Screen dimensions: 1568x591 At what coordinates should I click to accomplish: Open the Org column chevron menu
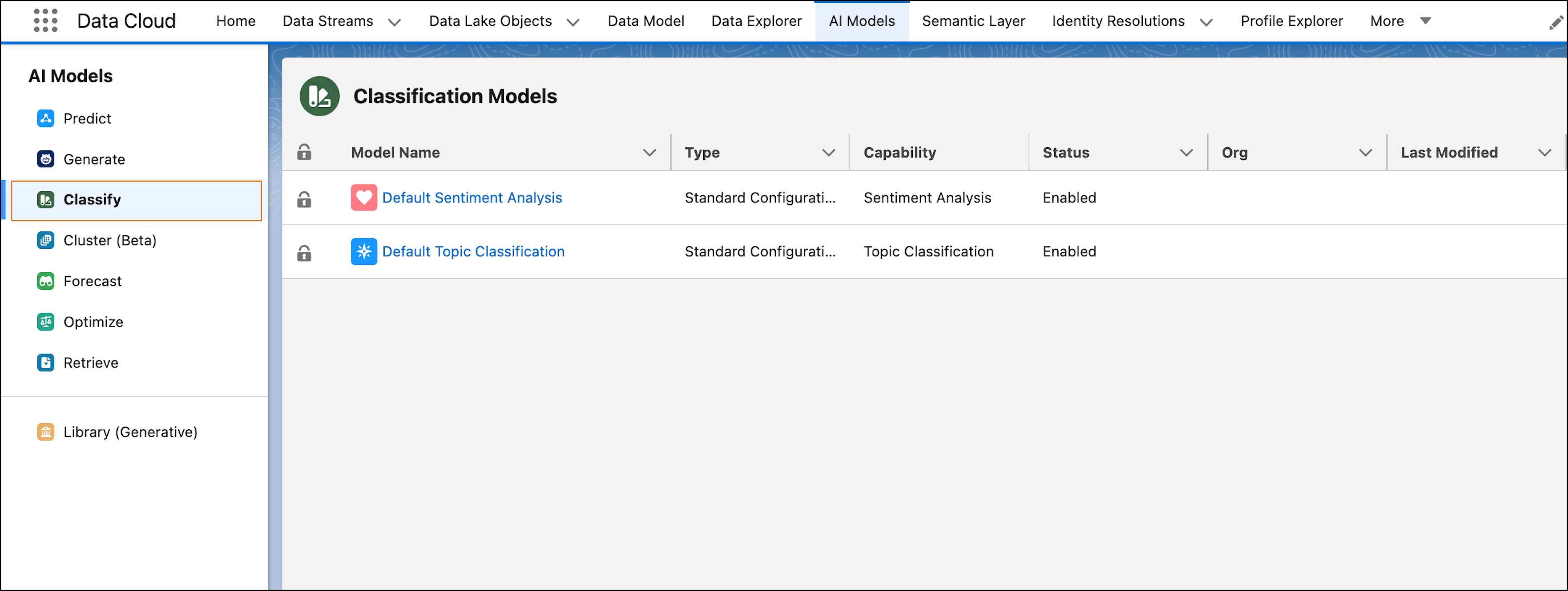1365,153
